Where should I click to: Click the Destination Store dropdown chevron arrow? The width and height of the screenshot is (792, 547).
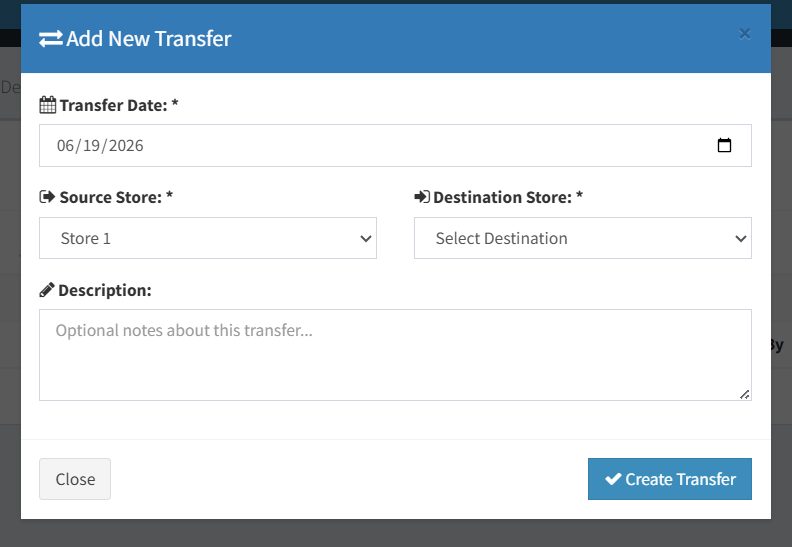point(740,238)
